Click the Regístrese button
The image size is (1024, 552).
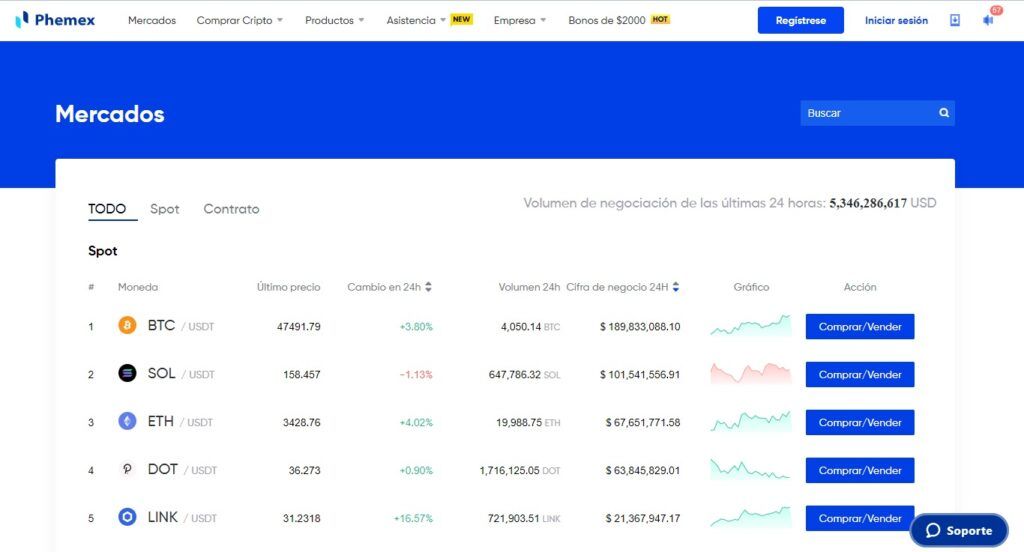coord(801,20)
